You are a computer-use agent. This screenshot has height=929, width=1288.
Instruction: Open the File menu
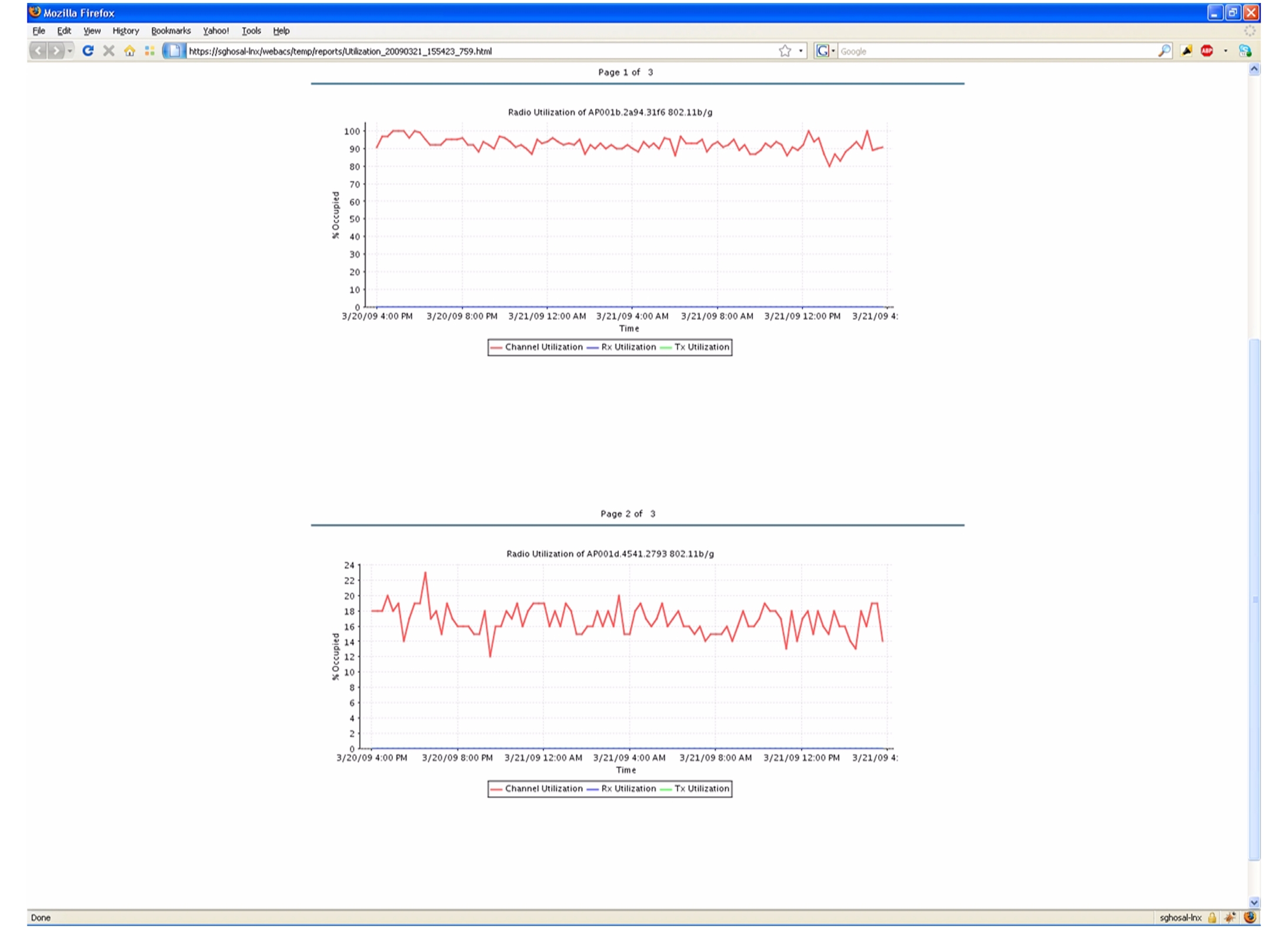click(x=39, y=31)
